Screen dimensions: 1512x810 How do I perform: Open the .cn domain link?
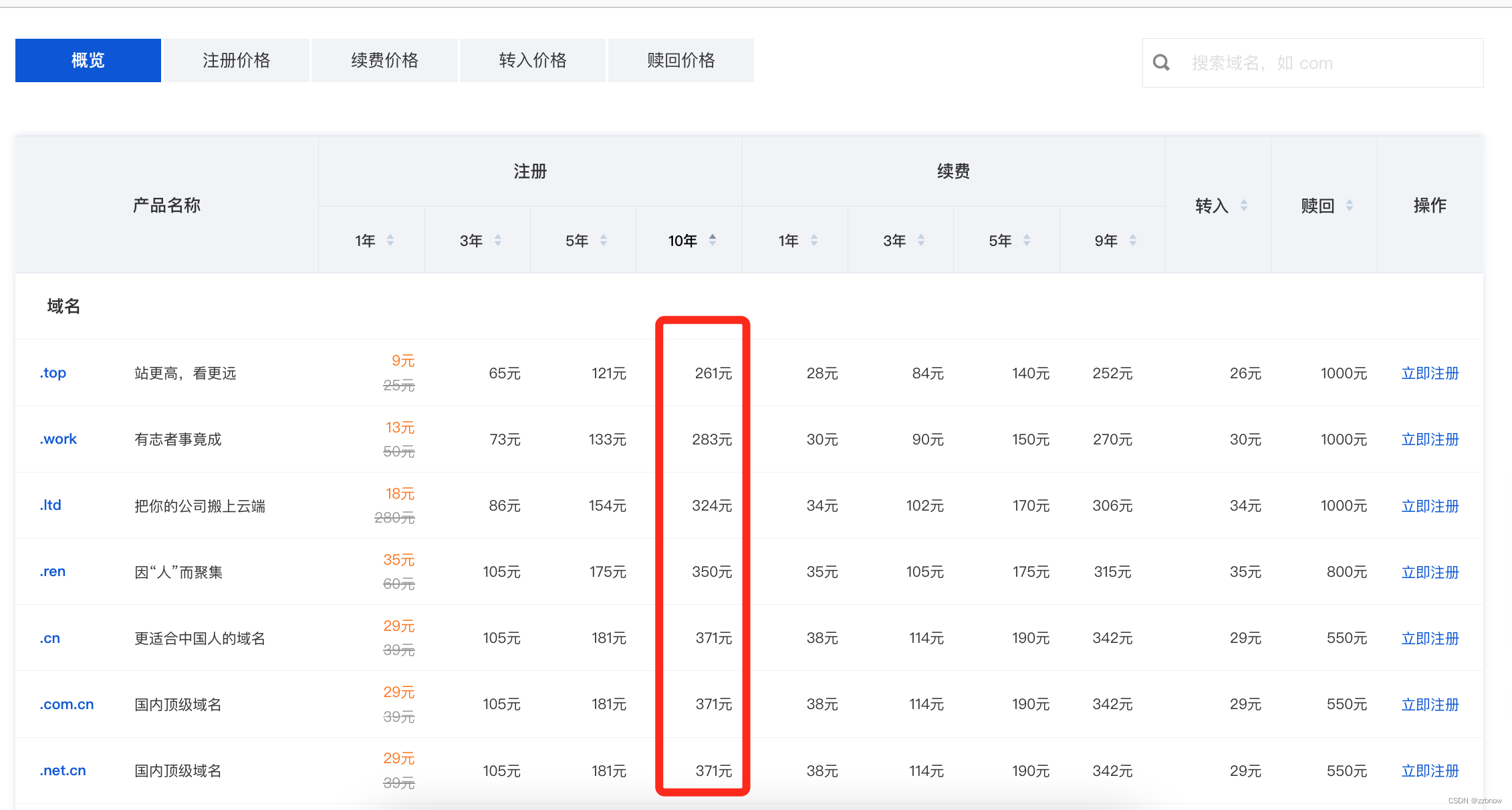coord(50,638)
